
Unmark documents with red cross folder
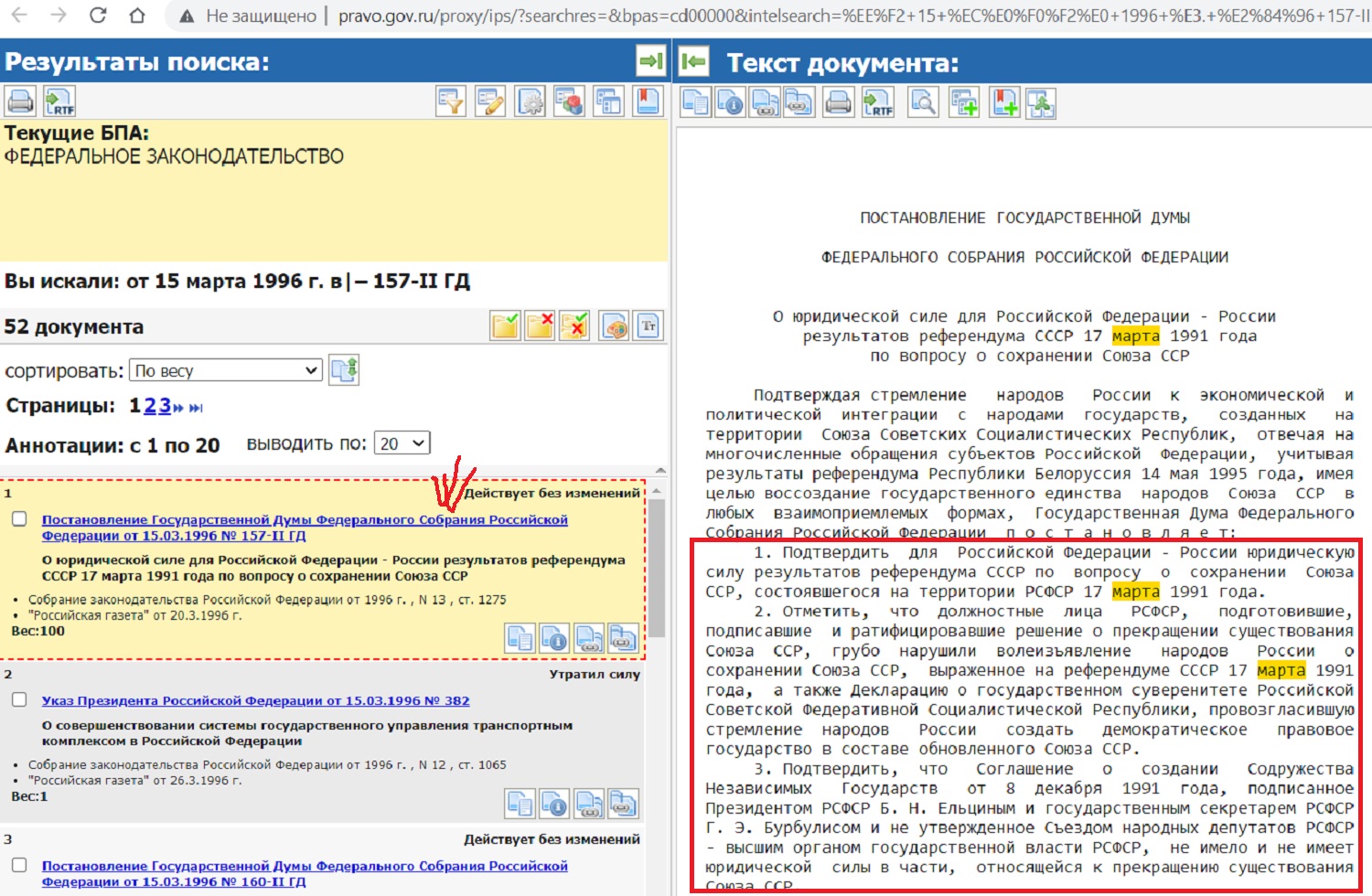pos(540,325)
